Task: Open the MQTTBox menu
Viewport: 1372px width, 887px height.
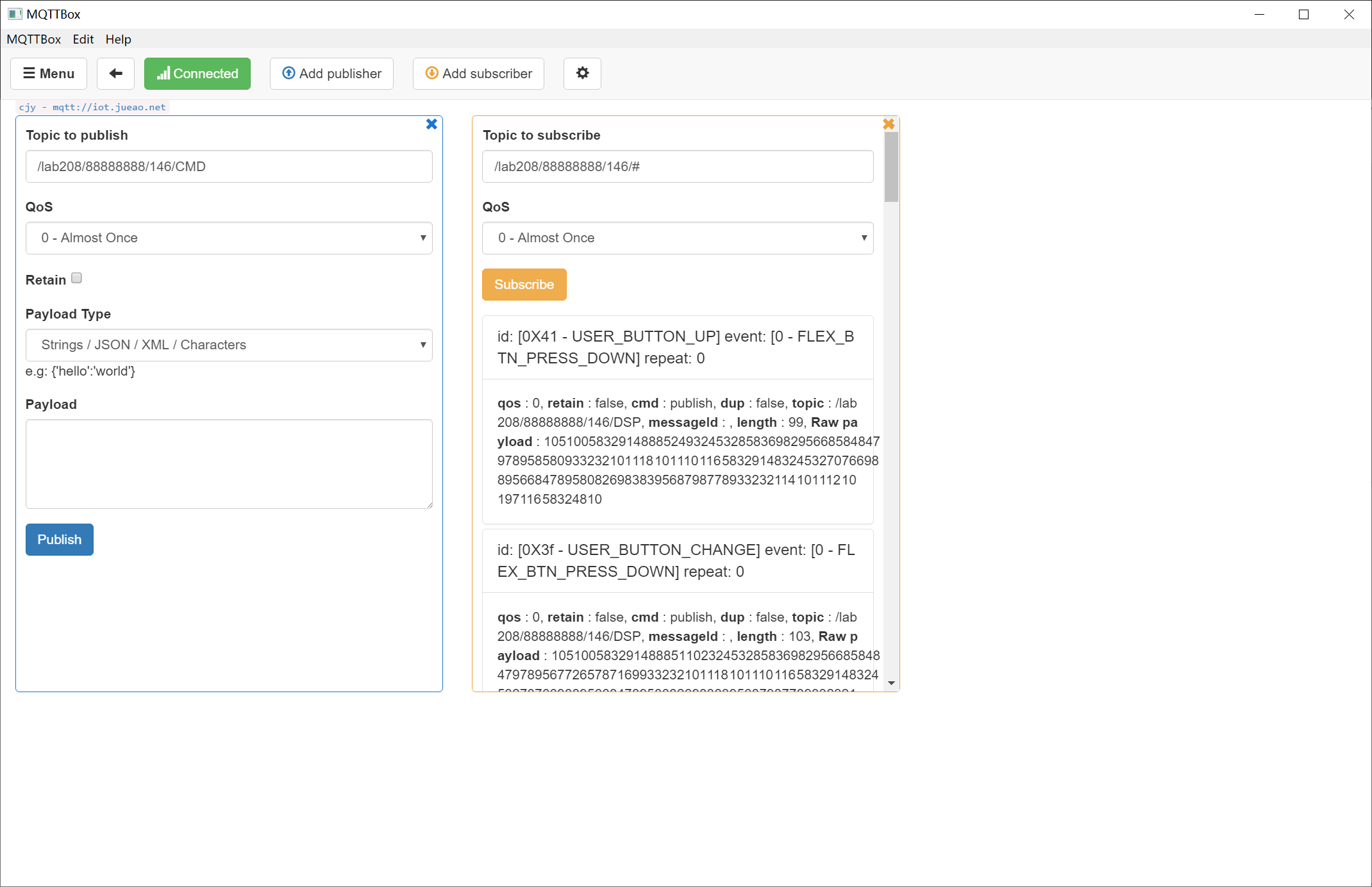Action: click(33, 39)
